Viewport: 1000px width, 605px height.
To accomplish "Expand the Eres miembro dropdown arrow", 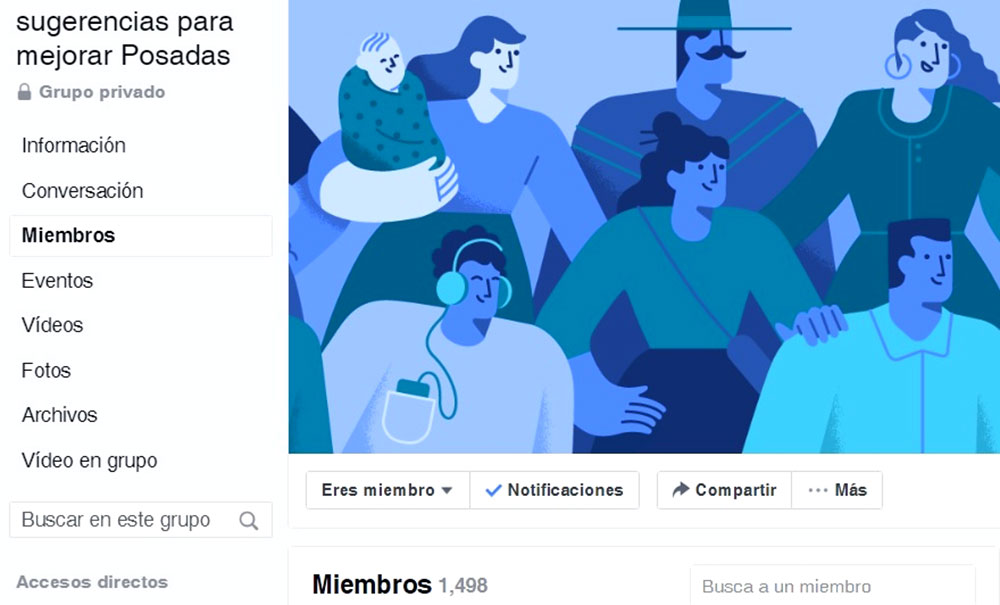I will (447, 490).
